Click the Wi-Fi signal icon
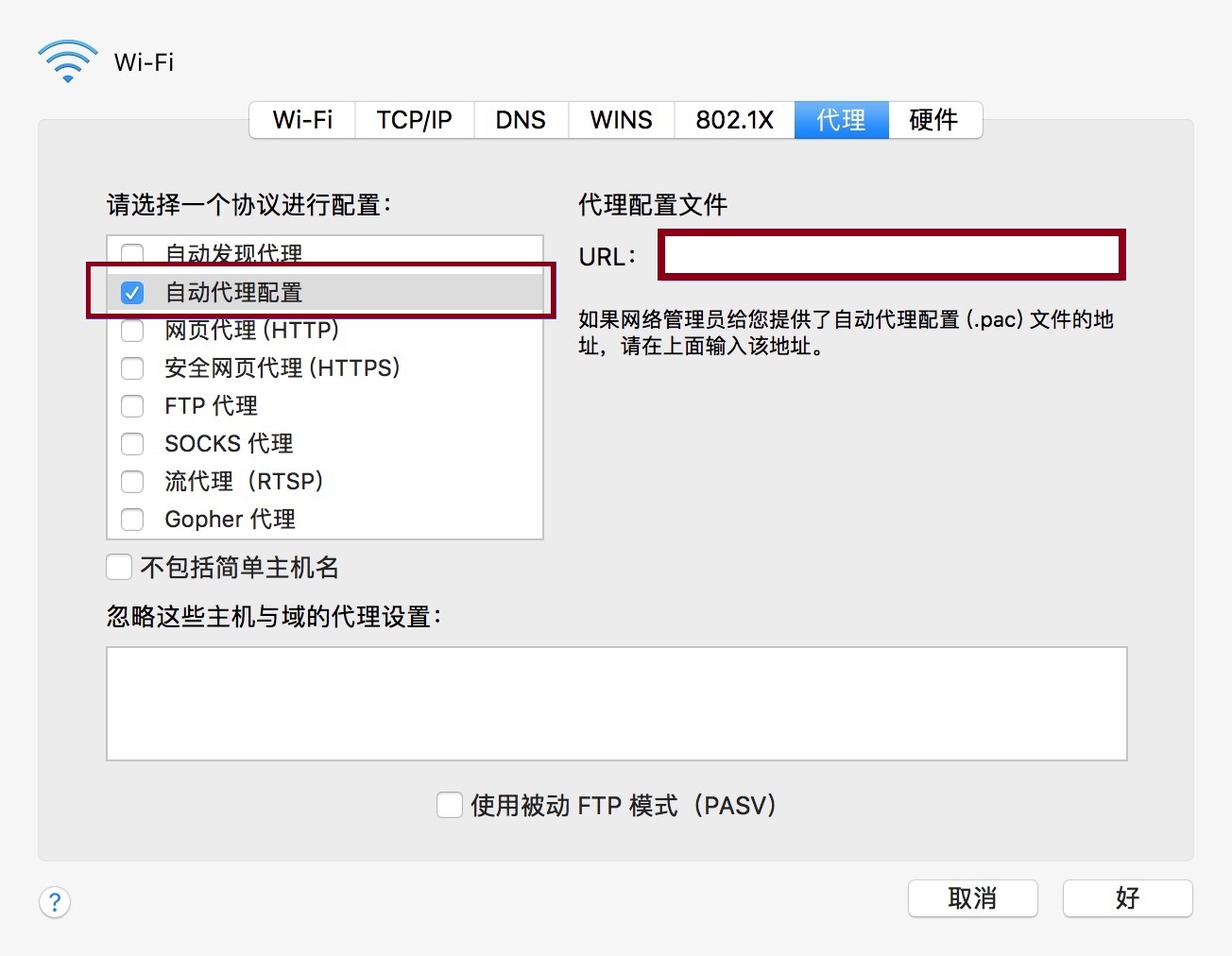This screenshot has width=1232, height=956. click(68, 61)
